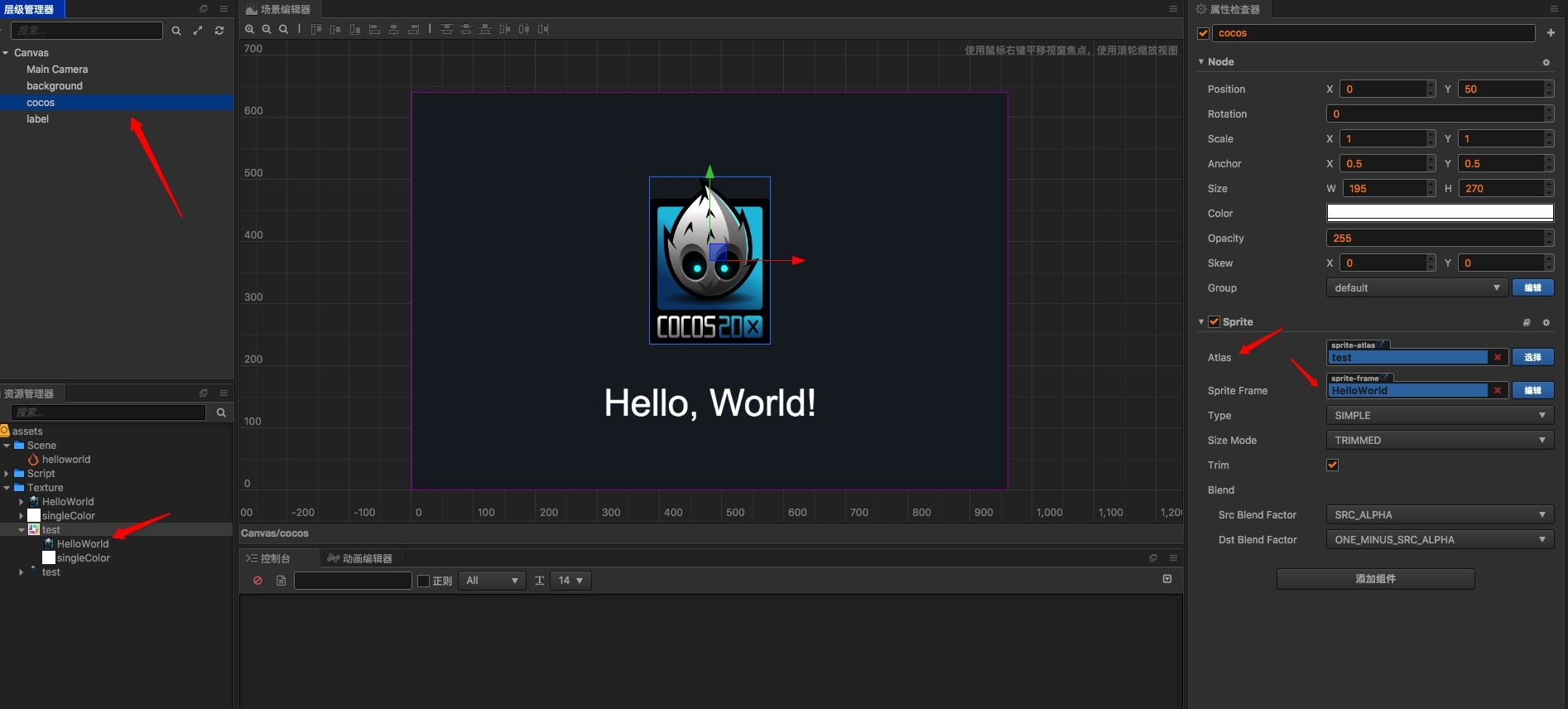This screenshot has width=1568, height=709.
Task: Remove the HelloWorld sprite frame reference
Action: [x=1497, y=391]
